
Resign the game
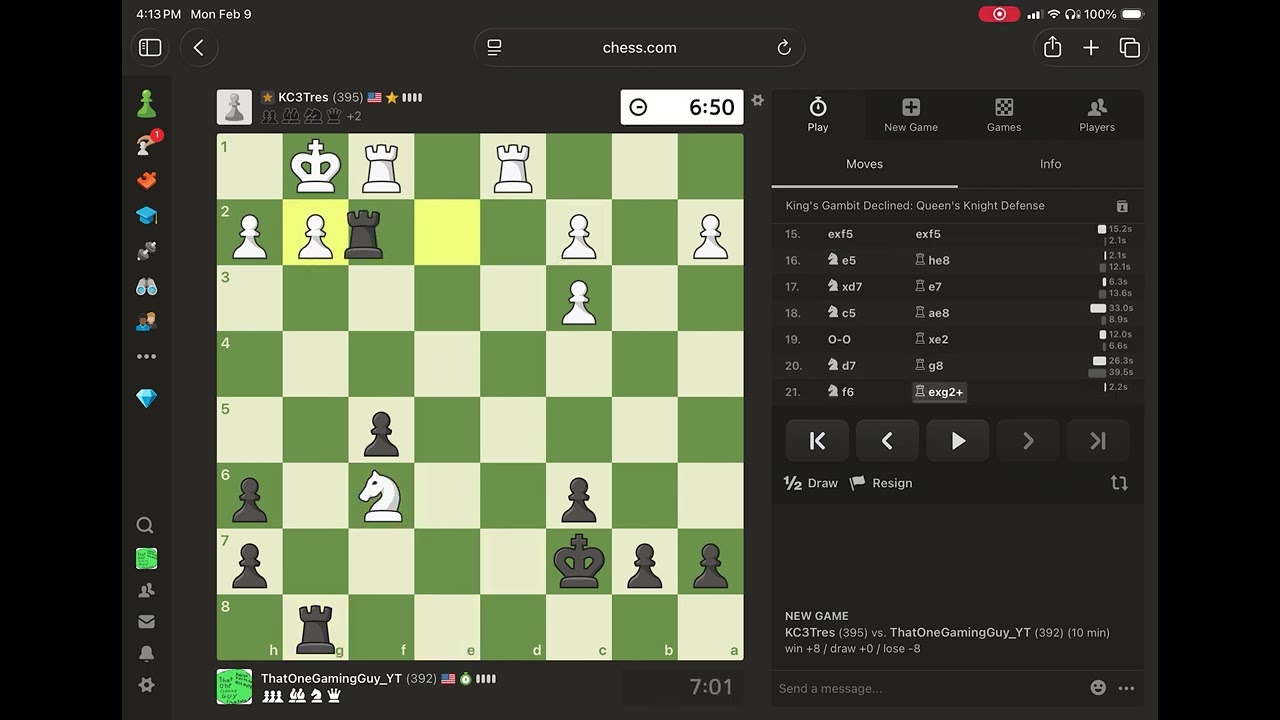[881, 483]
